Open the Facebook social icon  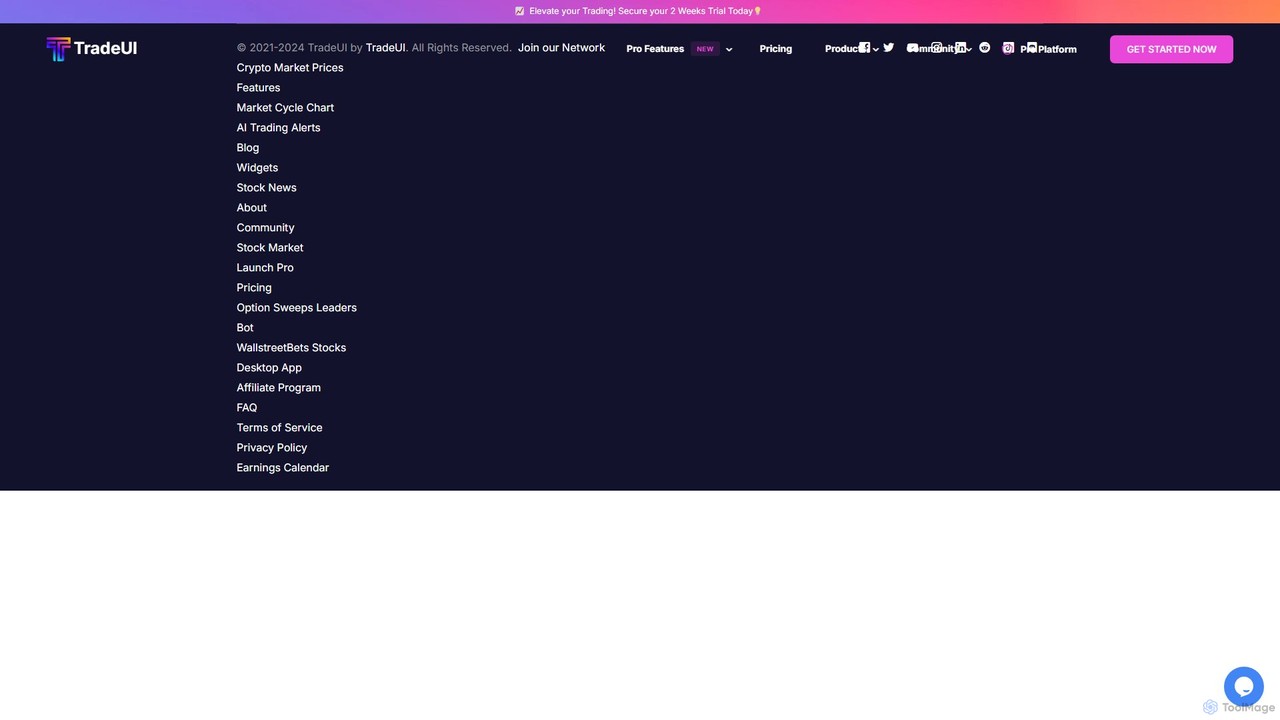click(865, 48)
